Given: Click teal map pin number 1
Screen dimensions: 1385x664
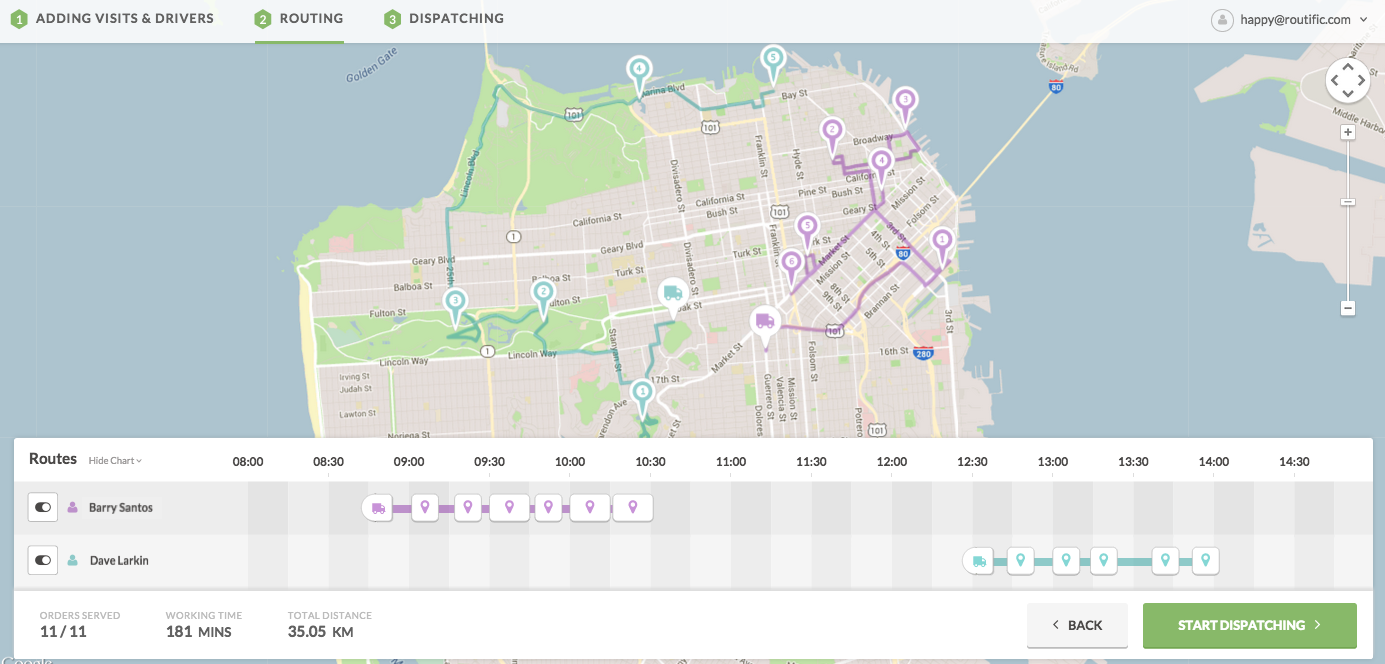Looking at the screenshot, I should 642,397.
